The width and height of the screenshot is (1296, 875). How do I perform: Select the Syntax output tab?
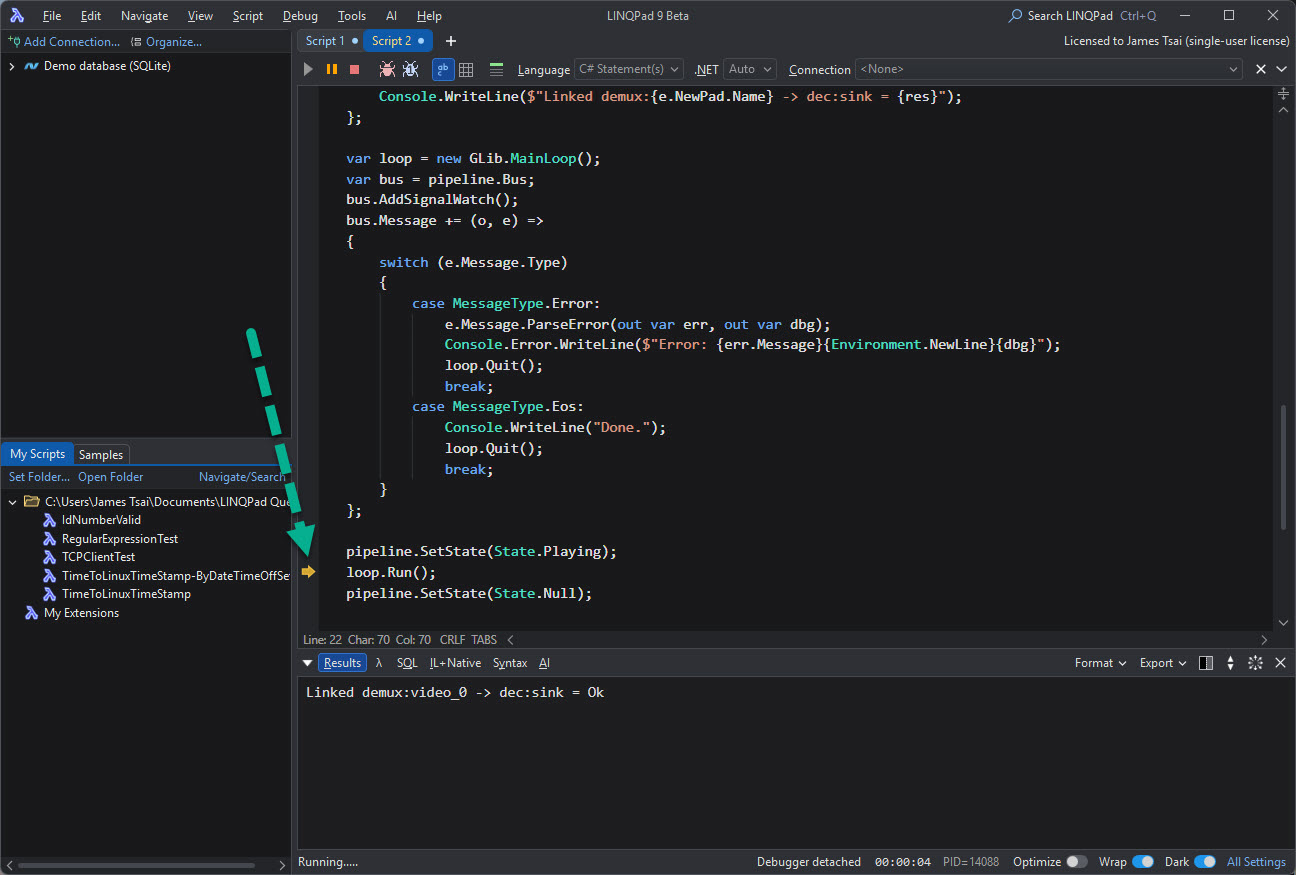tap(510, 663)
